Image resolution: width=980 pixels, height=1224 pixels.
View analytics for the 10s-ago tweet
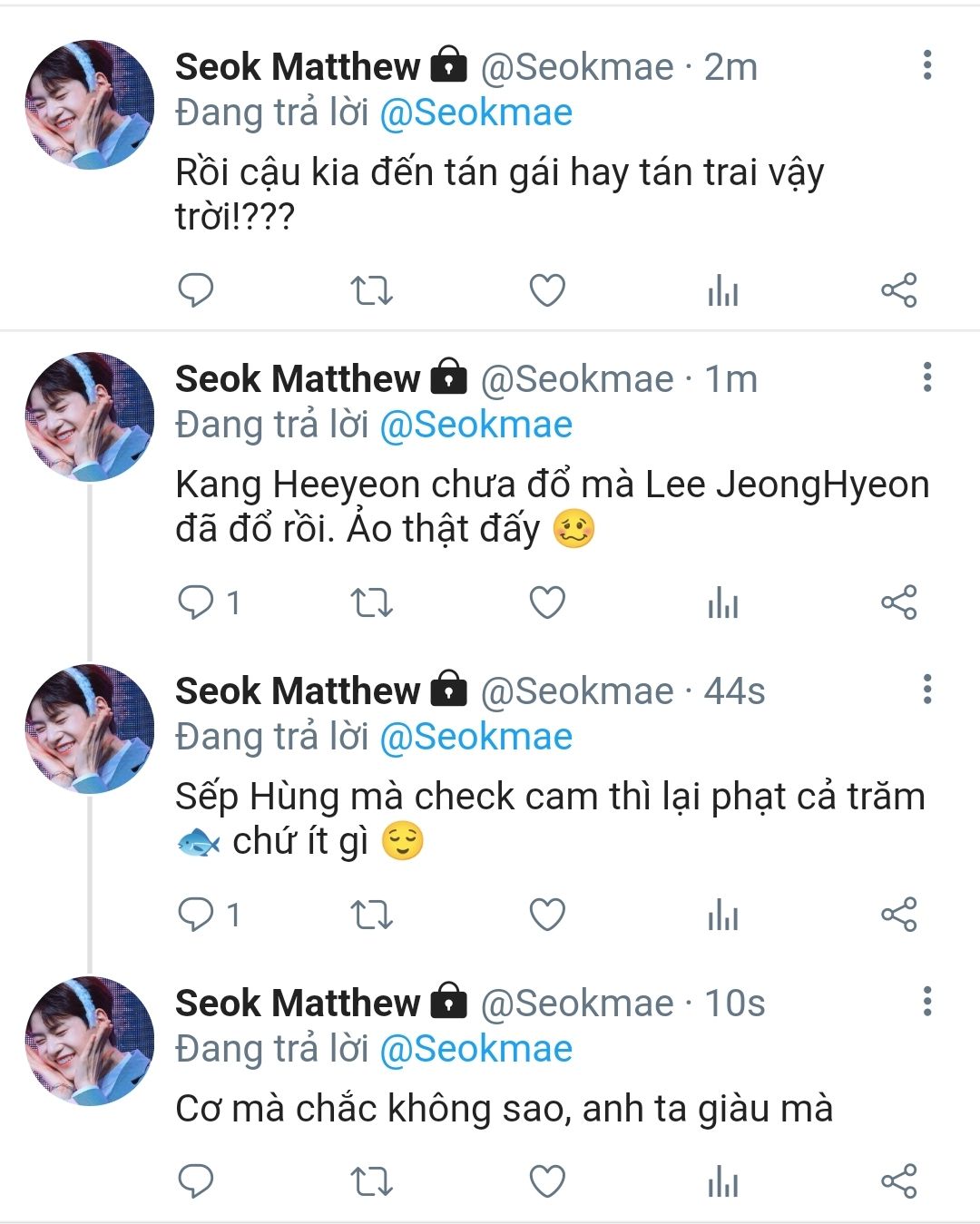[722, 1181]
